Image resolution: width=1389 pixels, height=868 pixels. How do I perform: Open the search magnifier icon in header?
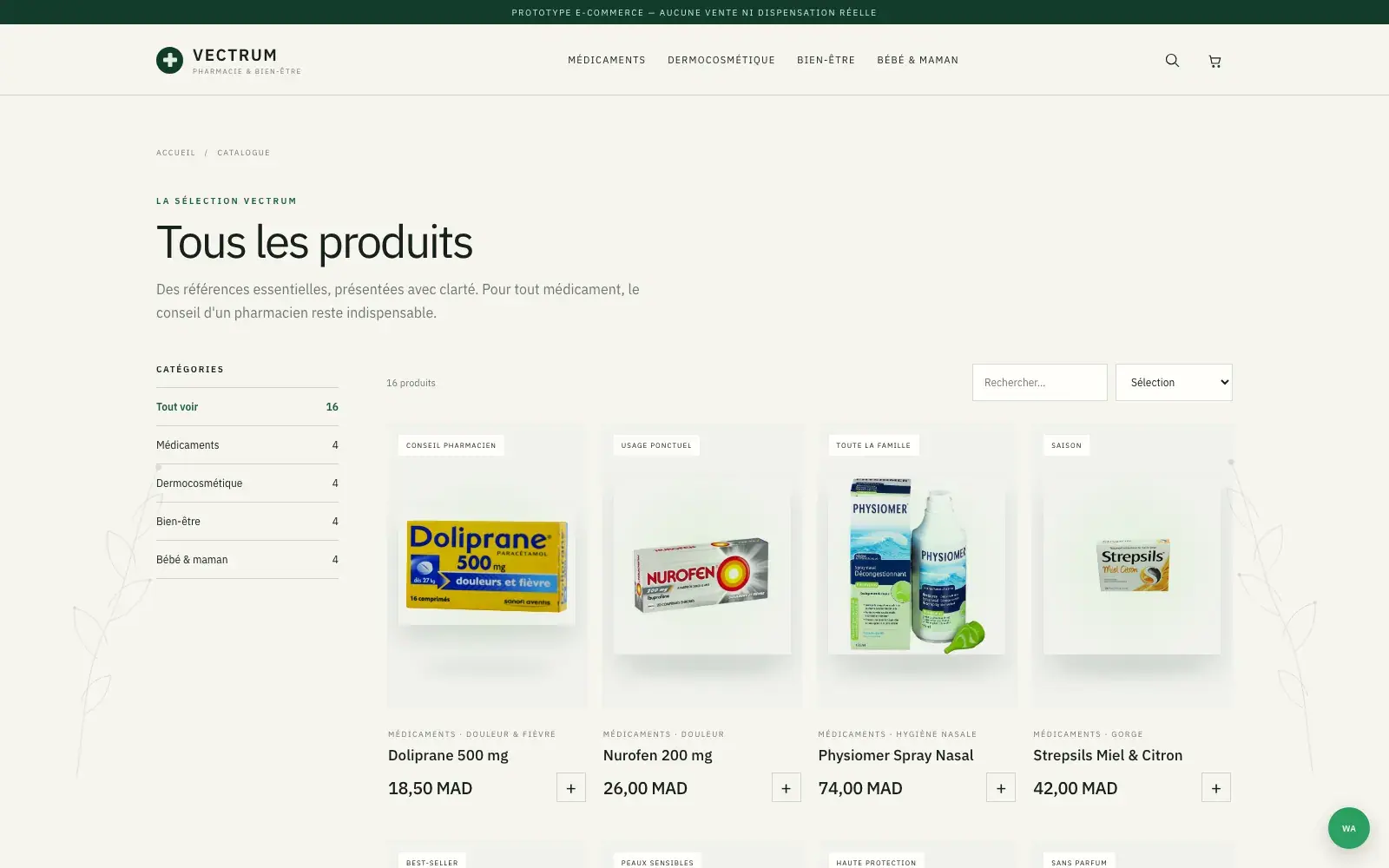coord(1172,60)
